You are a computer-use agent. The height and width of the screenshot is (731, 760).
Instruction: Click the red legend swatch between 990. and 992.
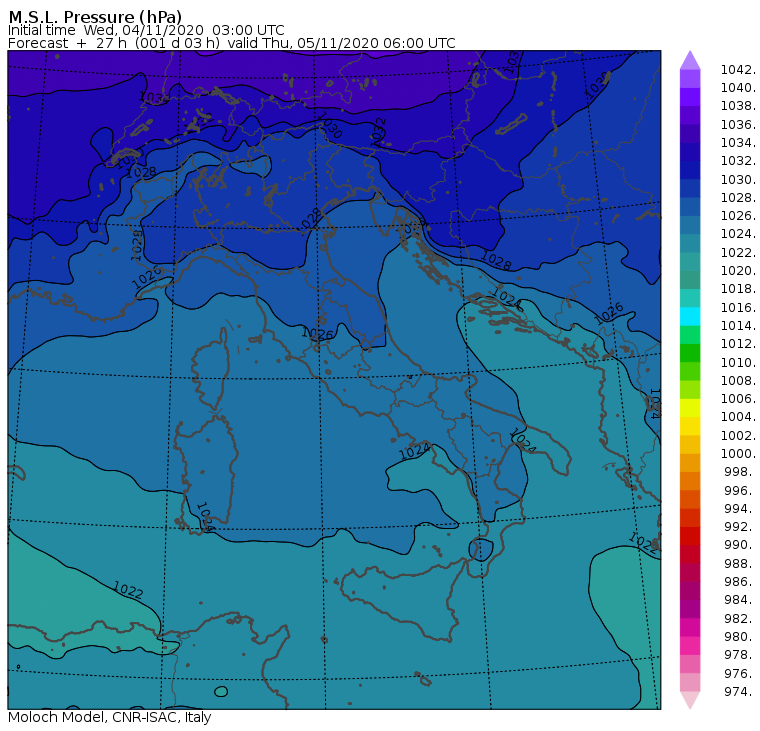[x=690, y=536]
